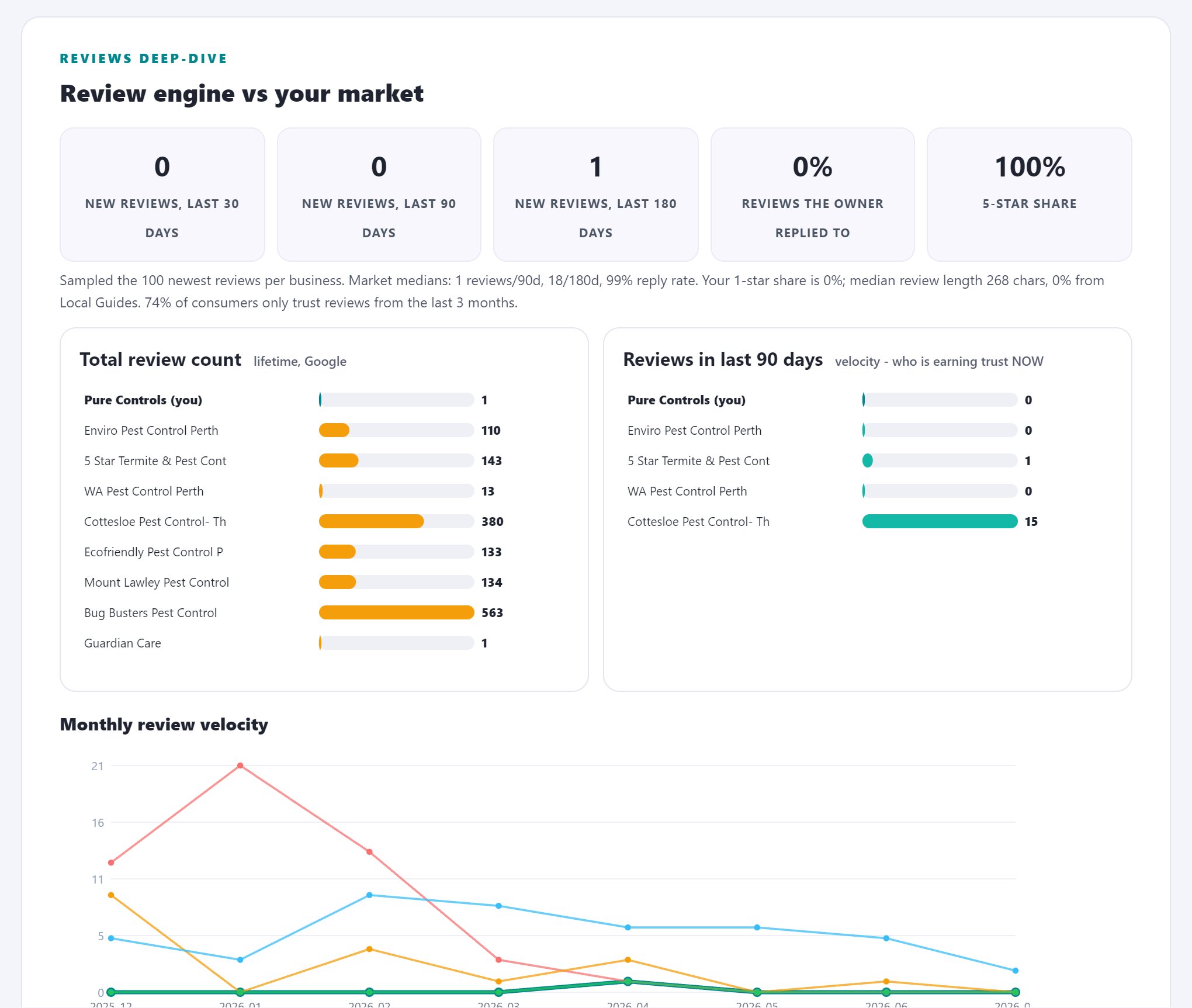Click the 'New reviews, last 30 days' stat card
Viewport: 1192px width, 1008px height.
point(162,195)
